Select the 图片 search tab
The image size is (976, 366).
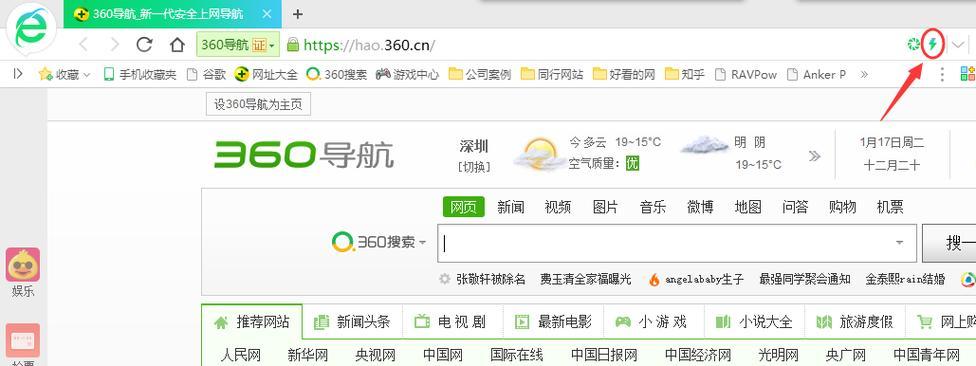click(605, 207)
